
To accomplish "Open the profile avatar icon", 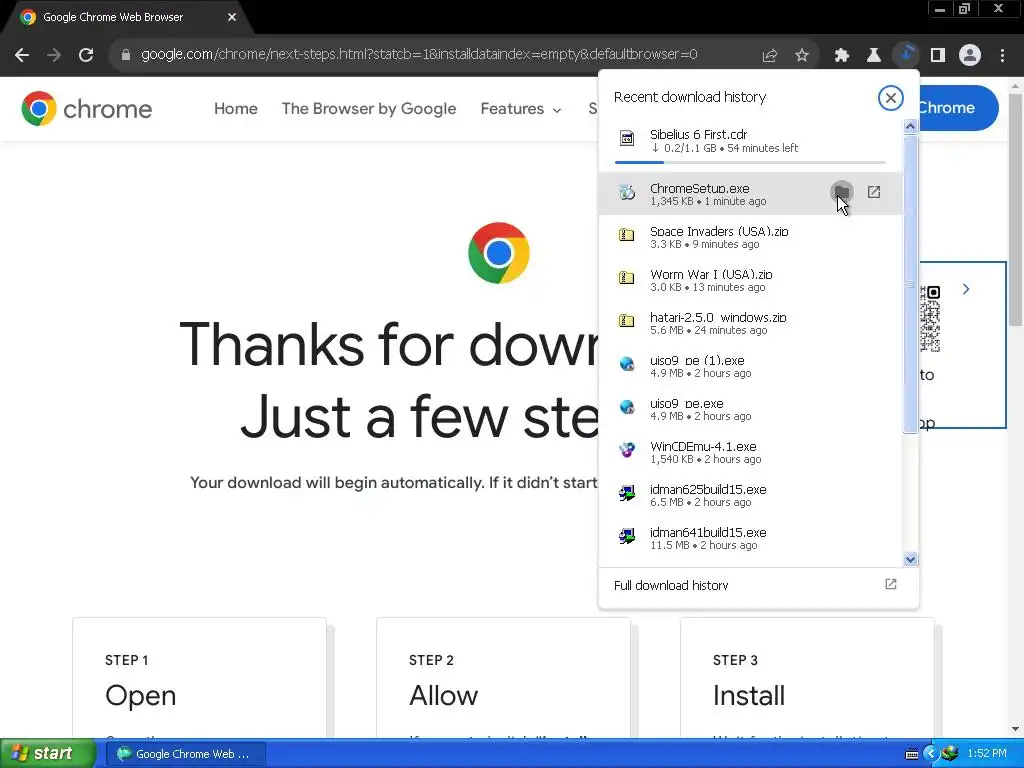I will tap(970, 55).
